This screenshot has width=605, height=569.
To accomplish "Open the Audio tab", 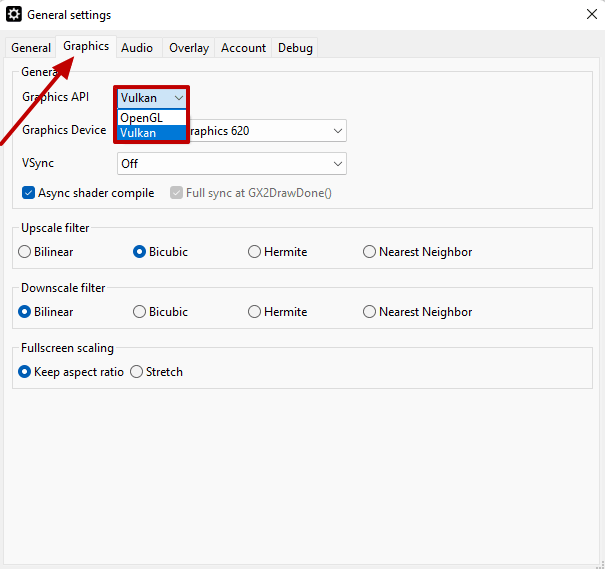I will [137, 48].
